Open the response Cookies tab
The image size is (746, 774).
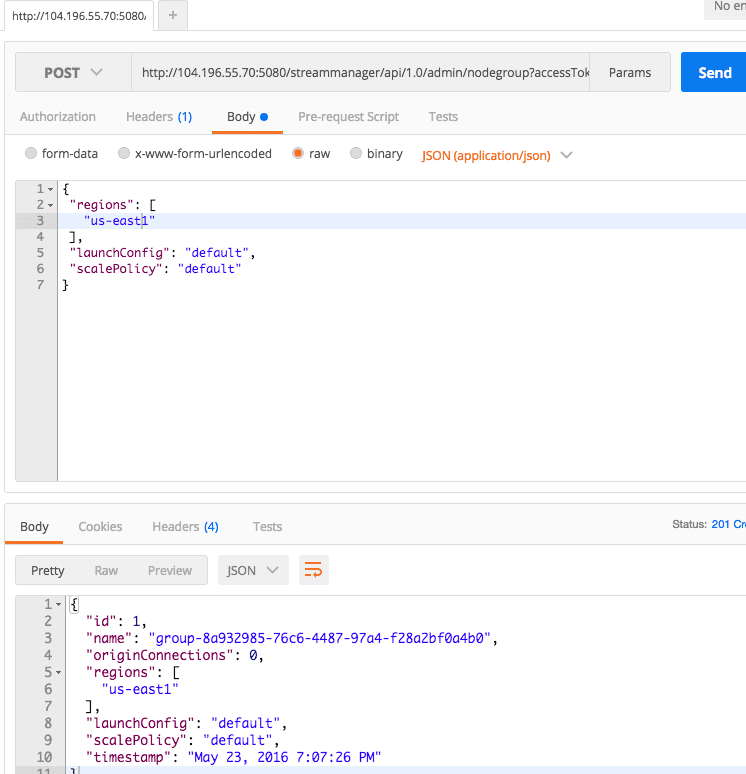click(100, 526)
